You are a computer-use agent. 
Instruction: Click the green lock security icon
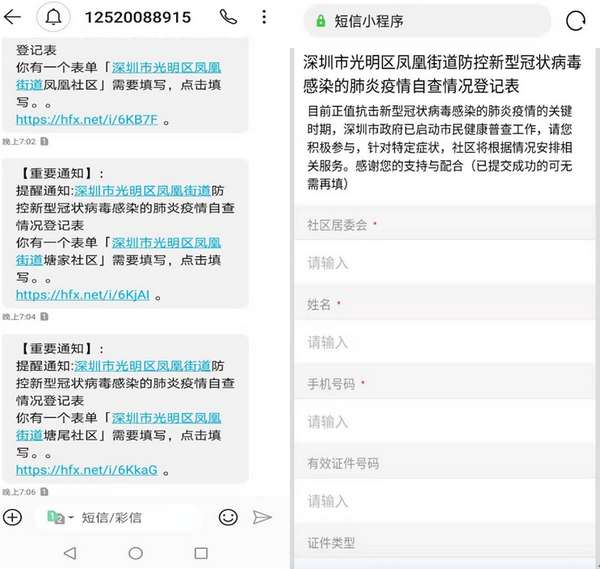[320, 20]
